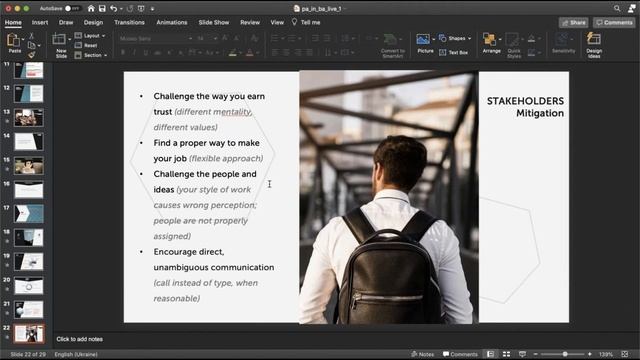Toggle AutoSave switch

tap(73, 9)
